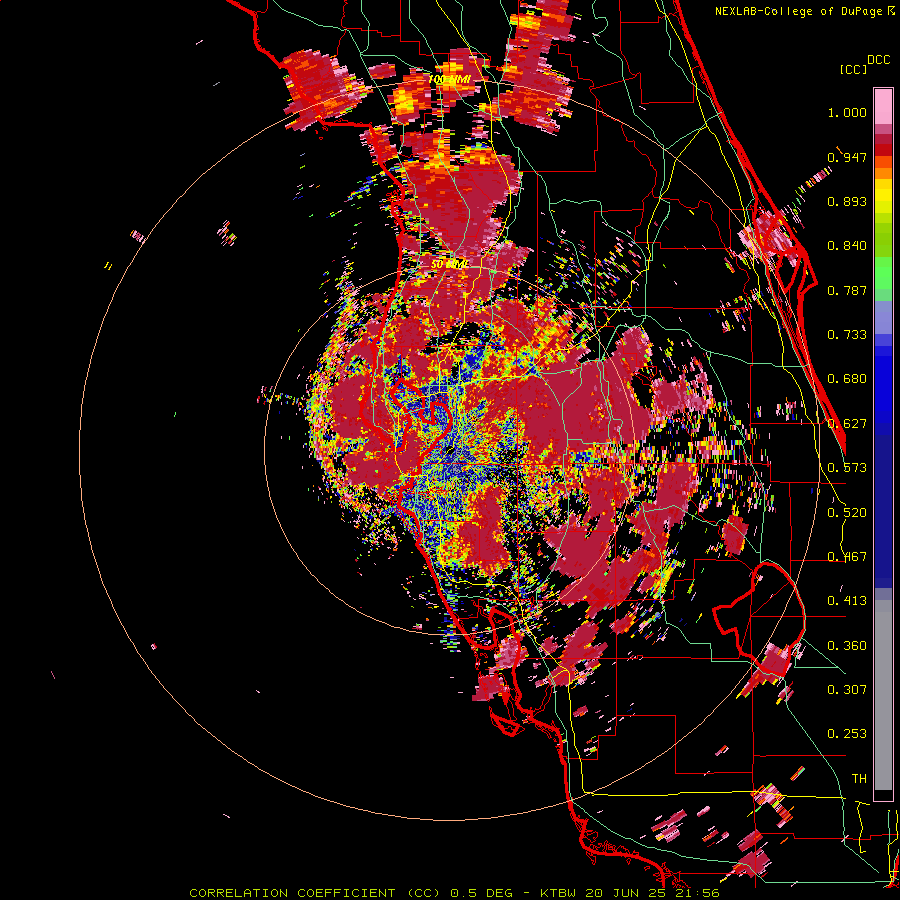The height and width of the screenshot is (900, 900).
Task: Select the 1.000 scale value
Action: pyautogui.click(x=847, y=112)
